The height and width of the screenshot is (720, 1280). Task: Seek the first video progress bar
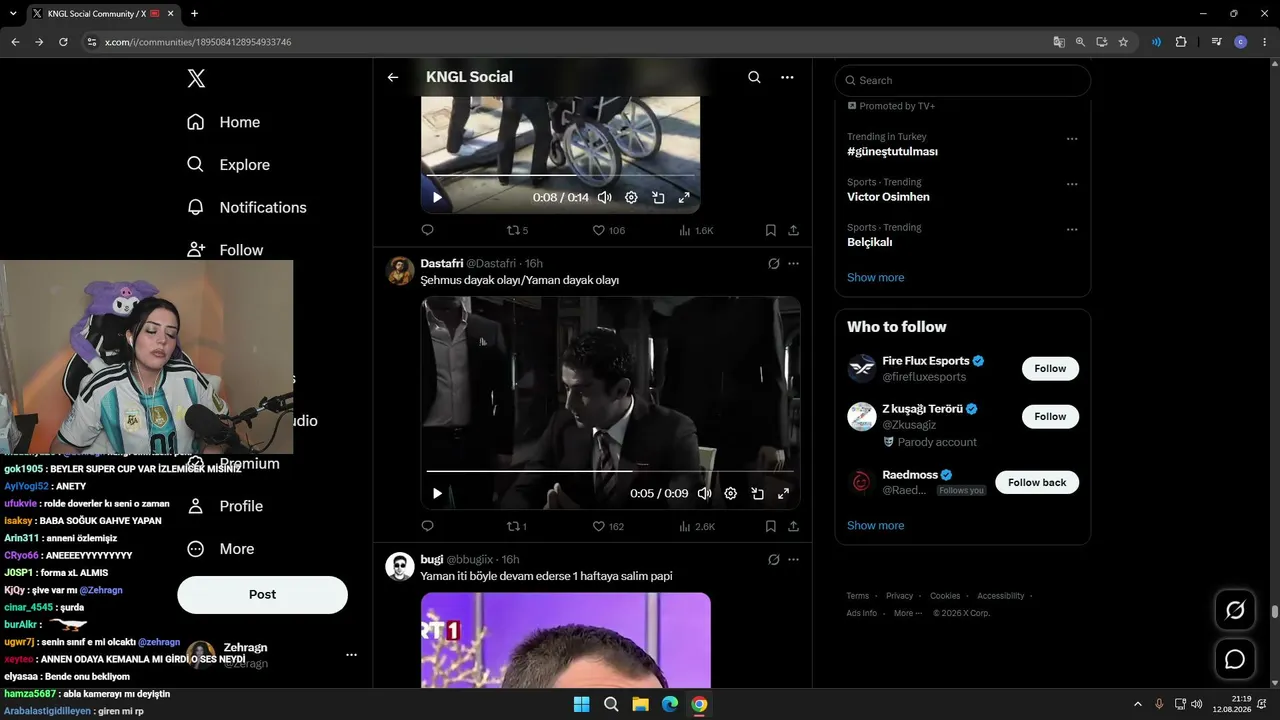[560, 176]
